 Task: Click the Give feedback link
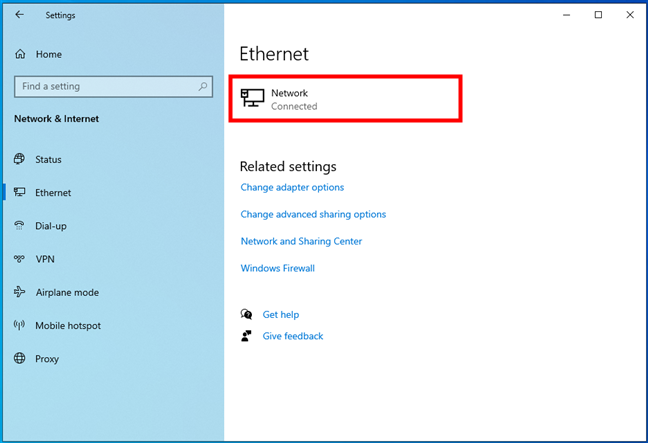(293, 336)
